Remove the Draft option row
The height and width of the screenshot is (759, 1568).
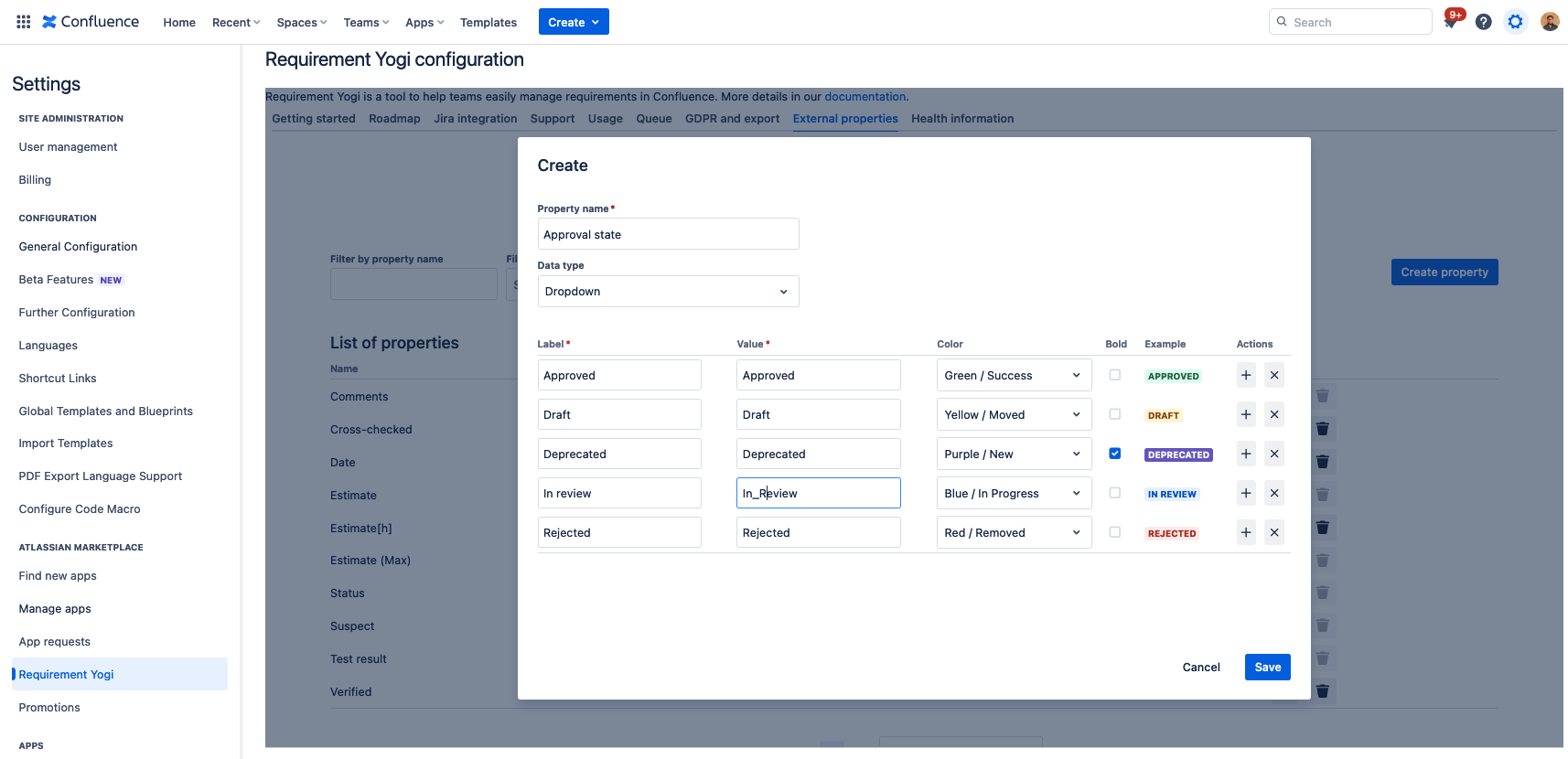[x=1273, y=414]
